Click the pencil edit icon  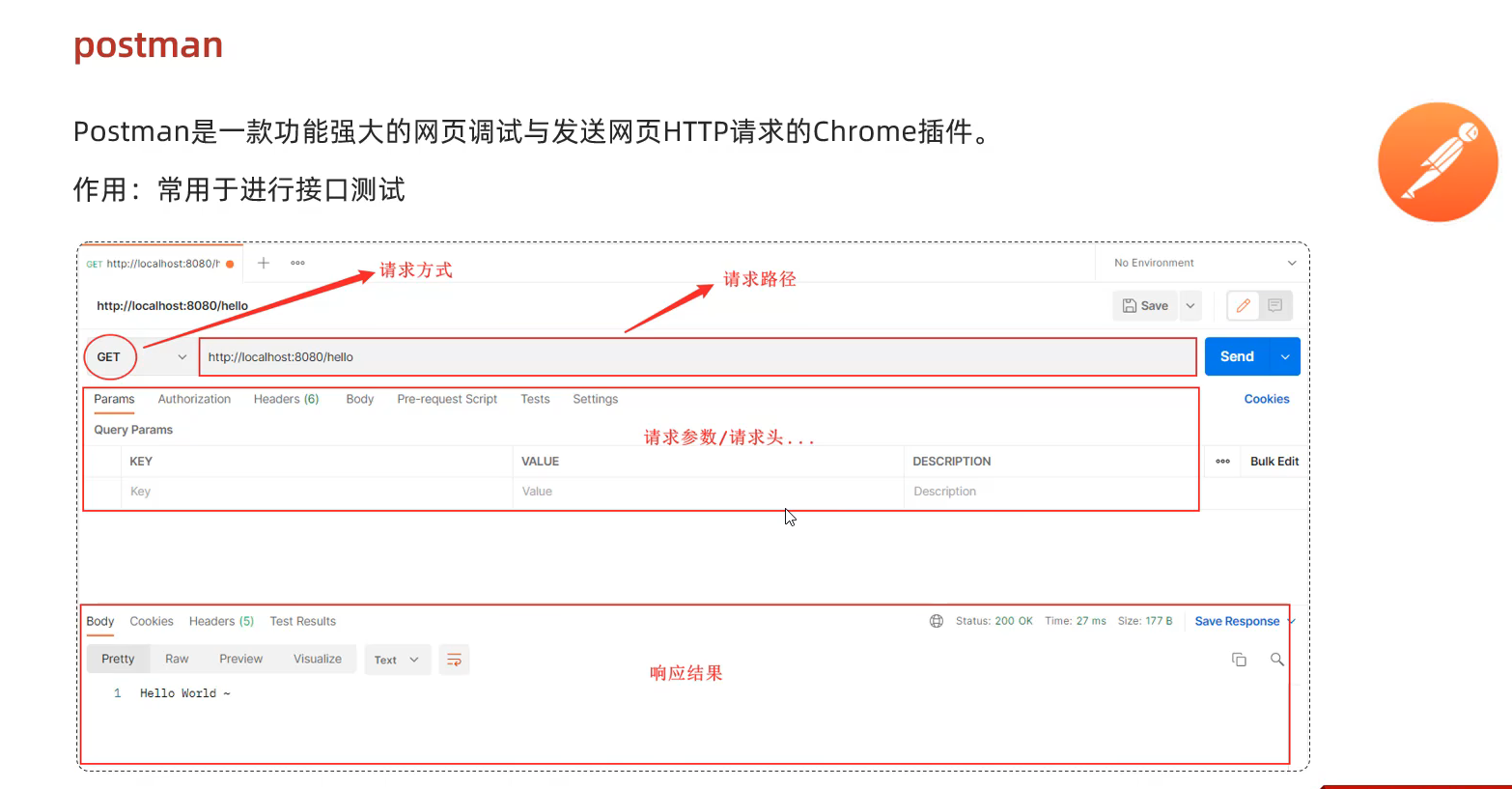point(1244,306)
